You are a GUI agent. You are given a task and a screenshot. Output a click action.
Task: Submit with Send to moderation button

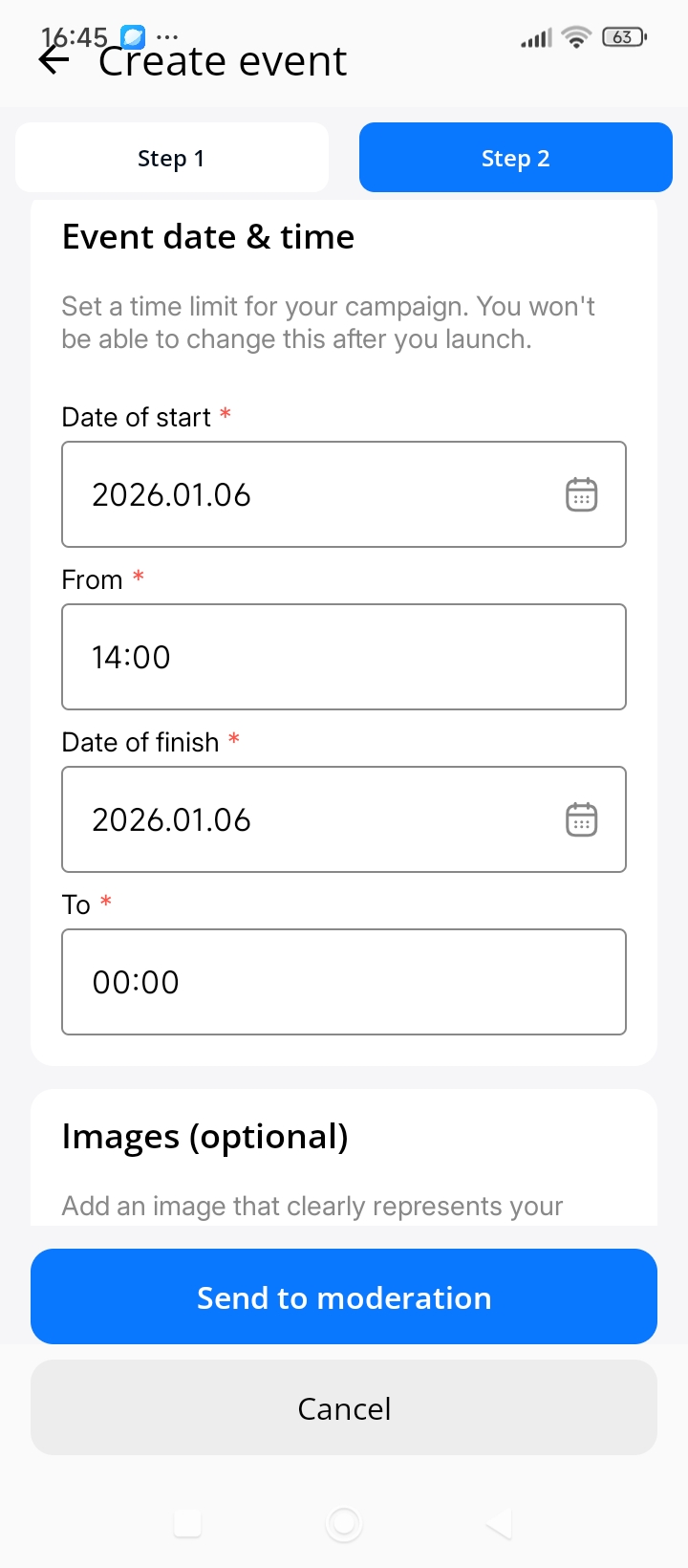pyautogui.click(x=344, y=1296)
